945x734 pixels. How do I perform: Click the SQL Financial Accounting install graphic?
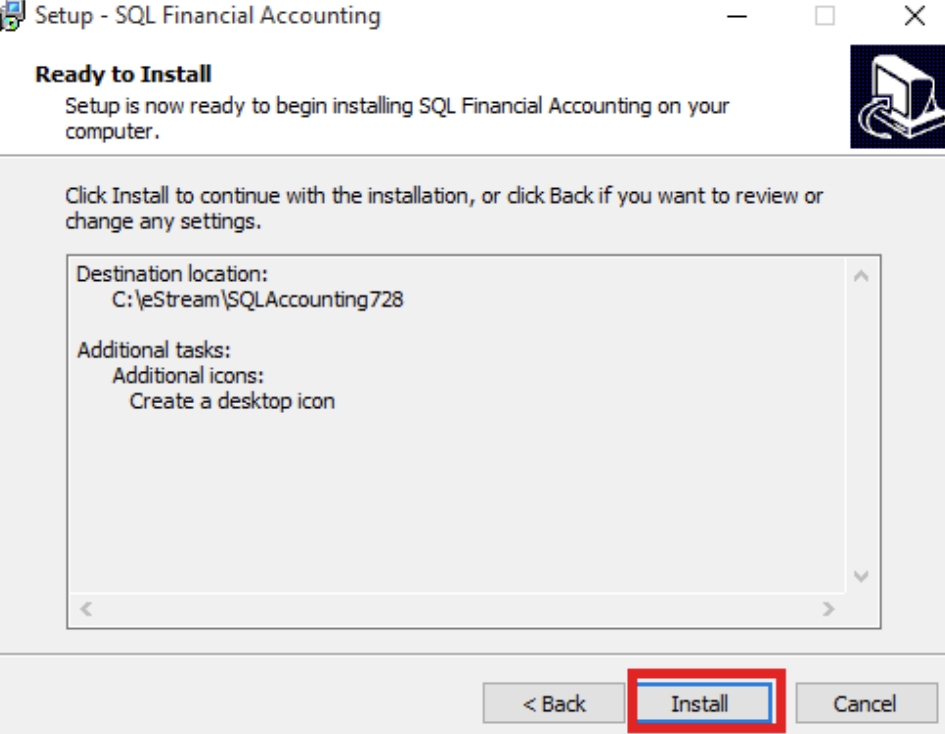click(895, 95)
